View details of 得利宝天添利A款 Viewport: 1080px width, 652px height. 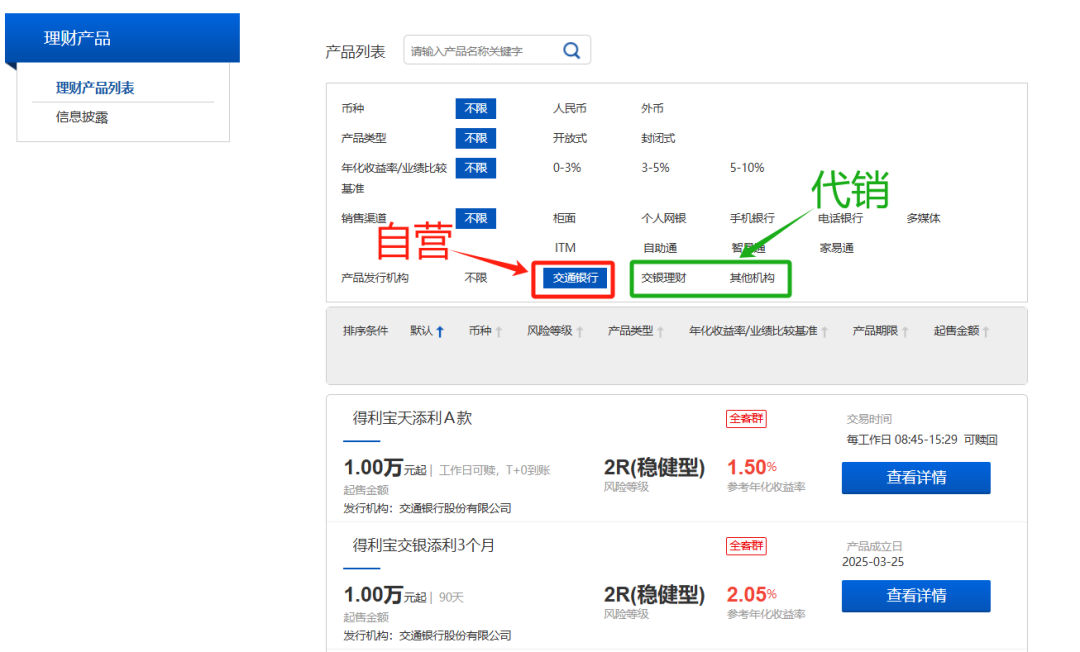coord(916,478)
